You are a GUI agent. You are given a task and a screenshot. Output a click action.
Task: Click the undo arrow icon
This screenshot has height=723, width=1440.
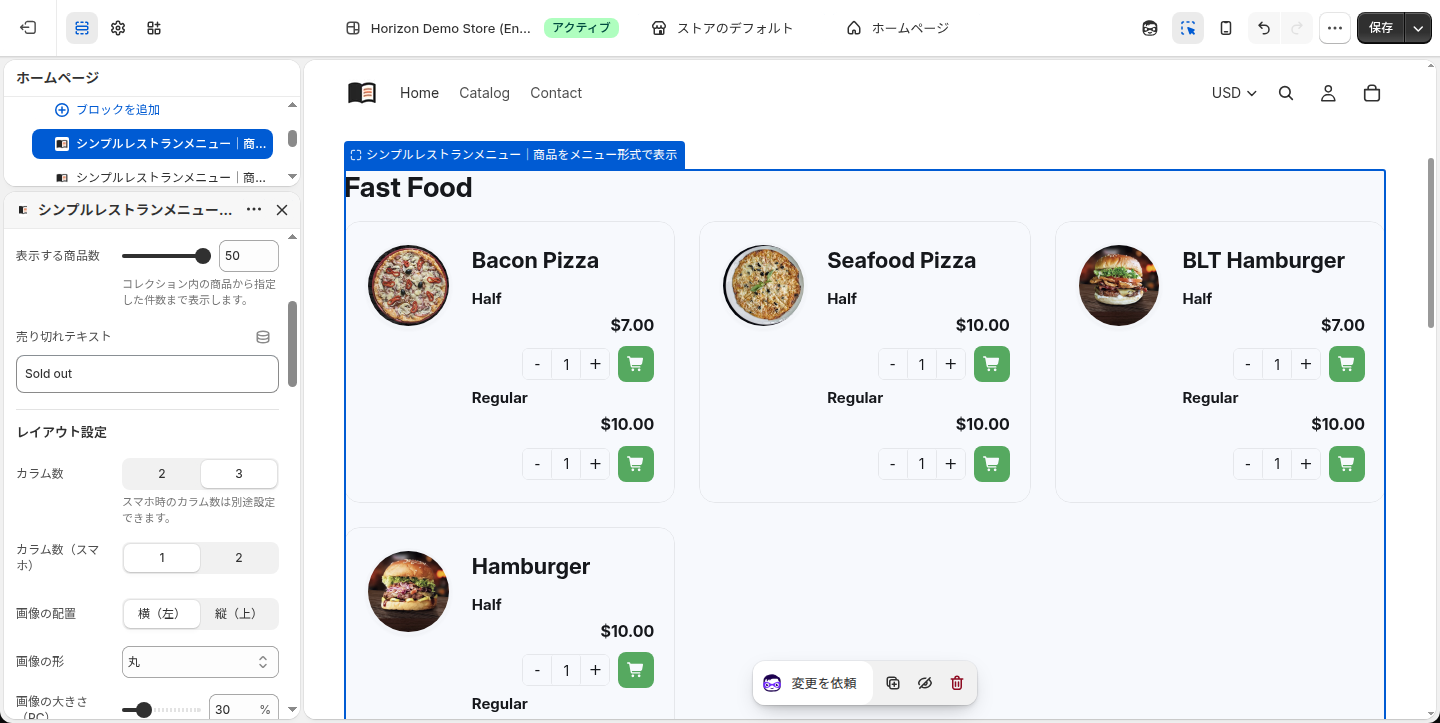pyautogui.click(x=1264, y=28)
